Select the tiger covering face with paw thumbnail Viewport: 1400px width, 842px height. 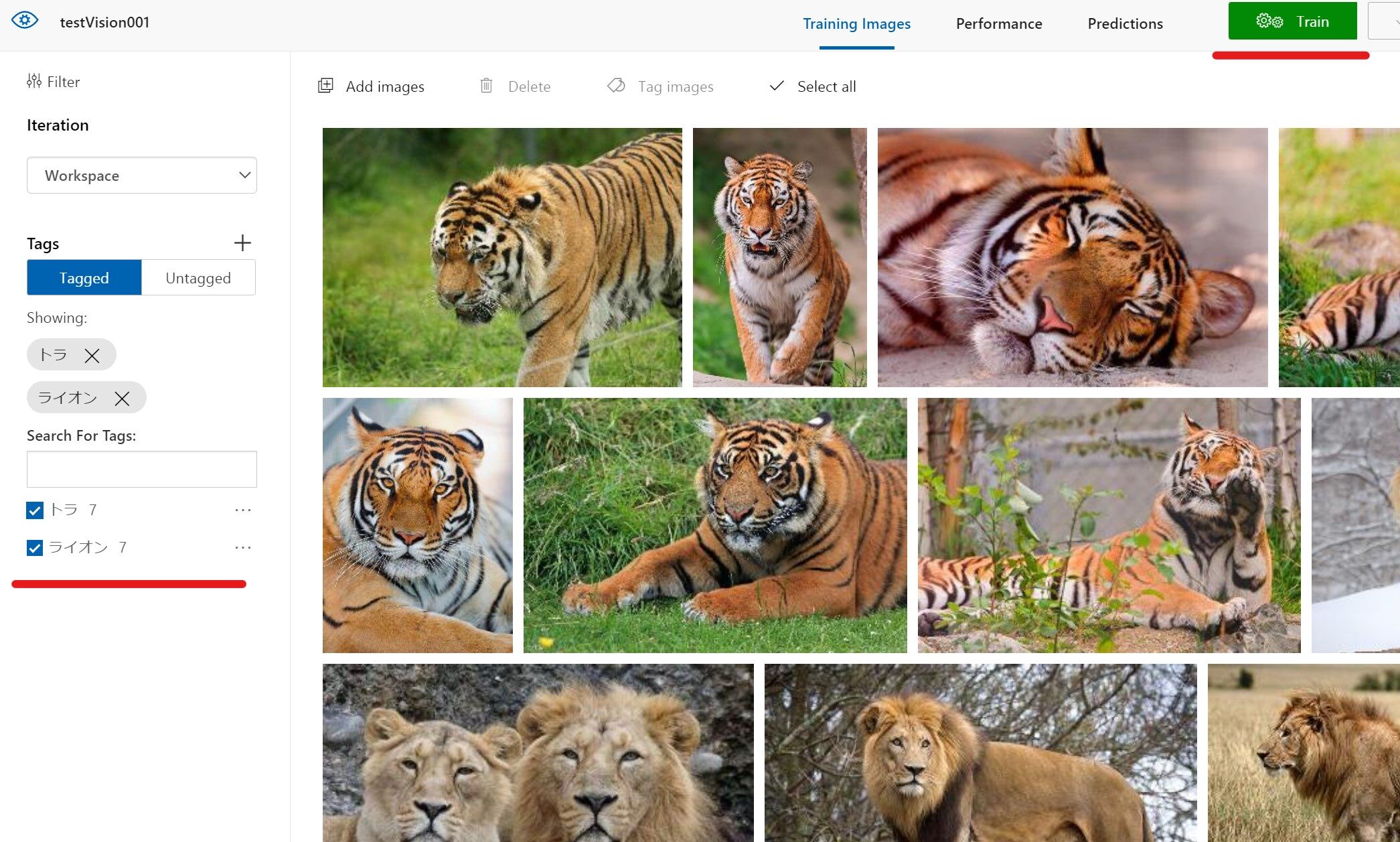(1109, 525)
